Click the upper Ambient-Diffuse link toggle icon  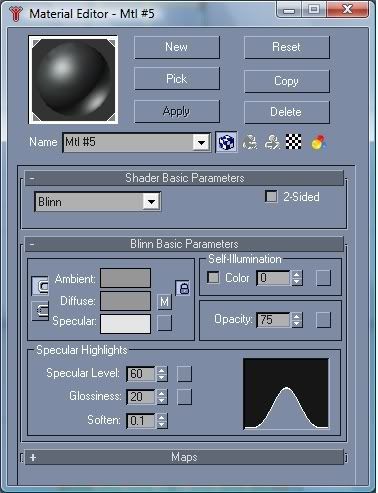(40, 286)
